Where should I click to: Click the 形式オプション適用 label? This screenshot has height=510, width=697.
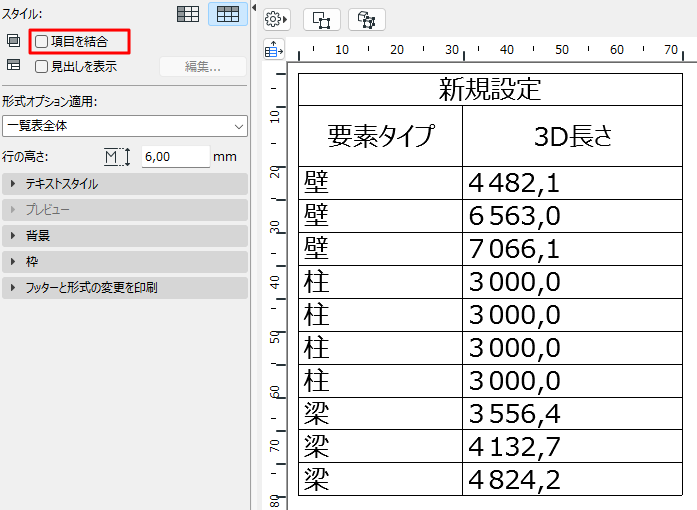49,101
